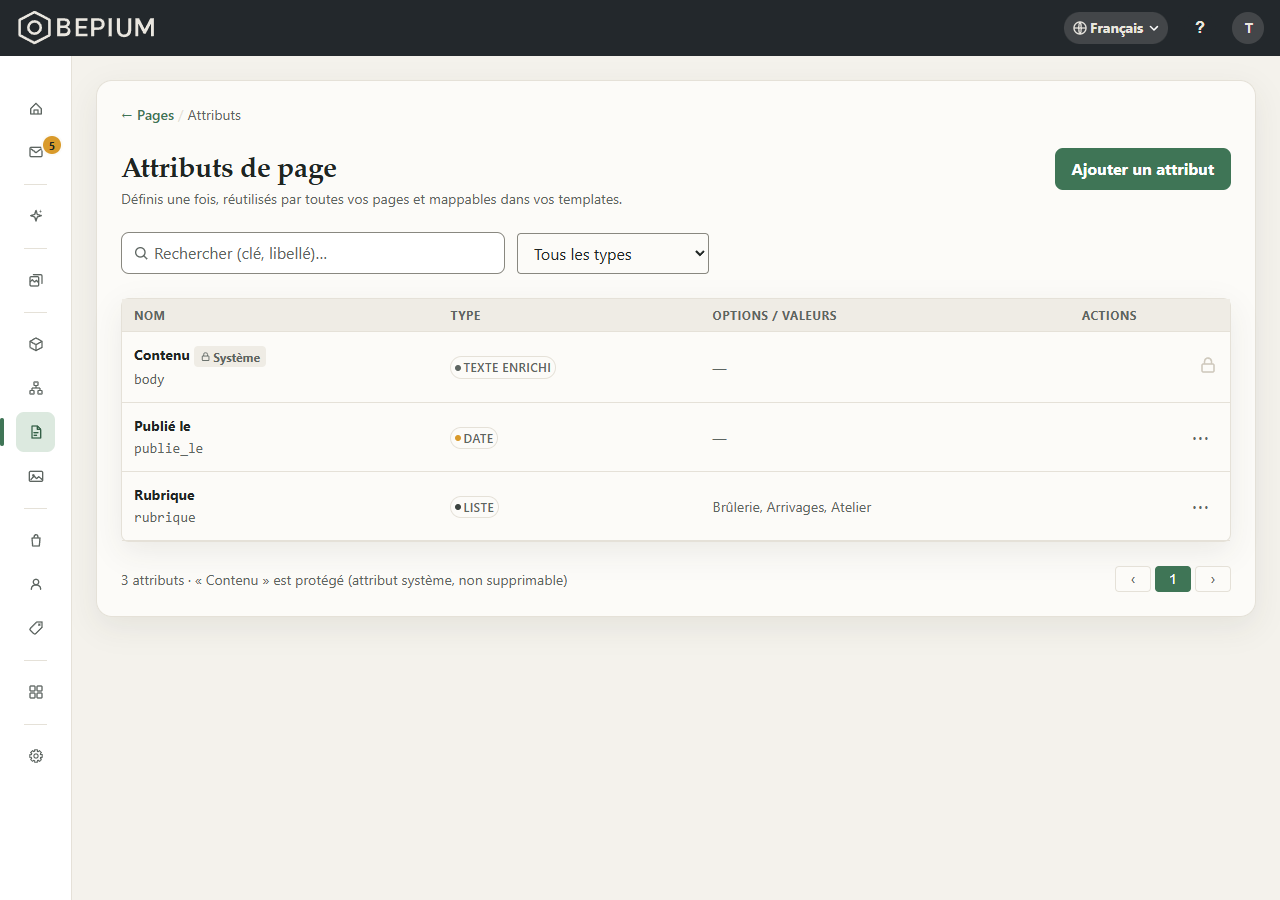
Task: Open the sparkle AI assistant icon
Action: [x=36, y=216]
